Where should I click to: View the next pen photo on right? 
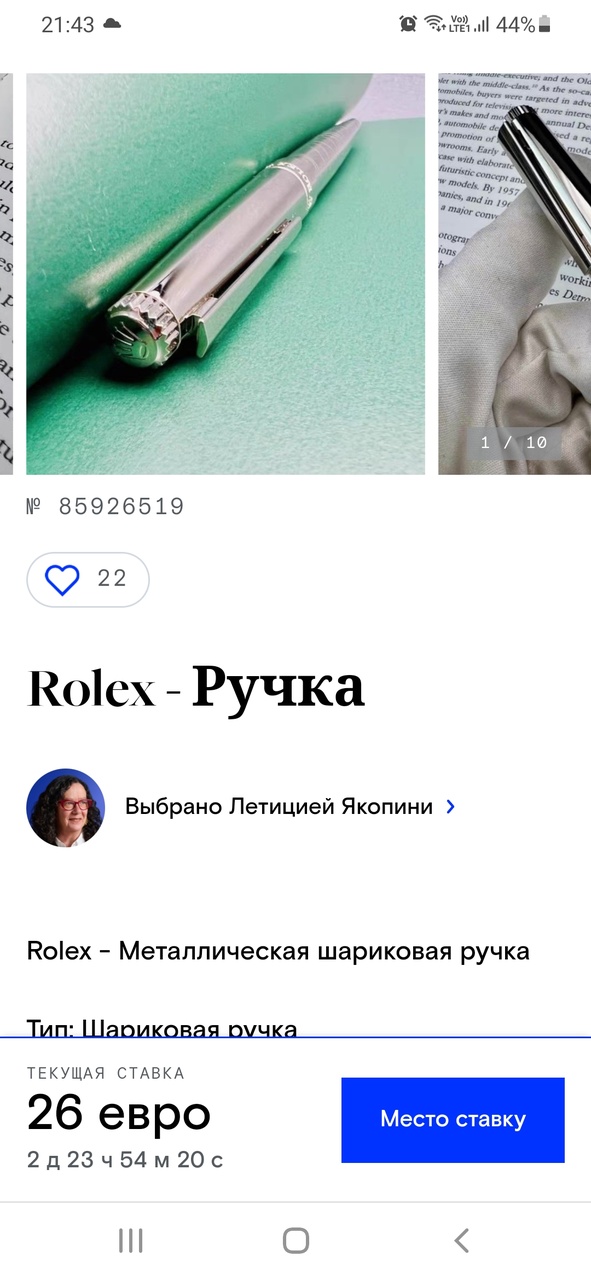[514, 273]
